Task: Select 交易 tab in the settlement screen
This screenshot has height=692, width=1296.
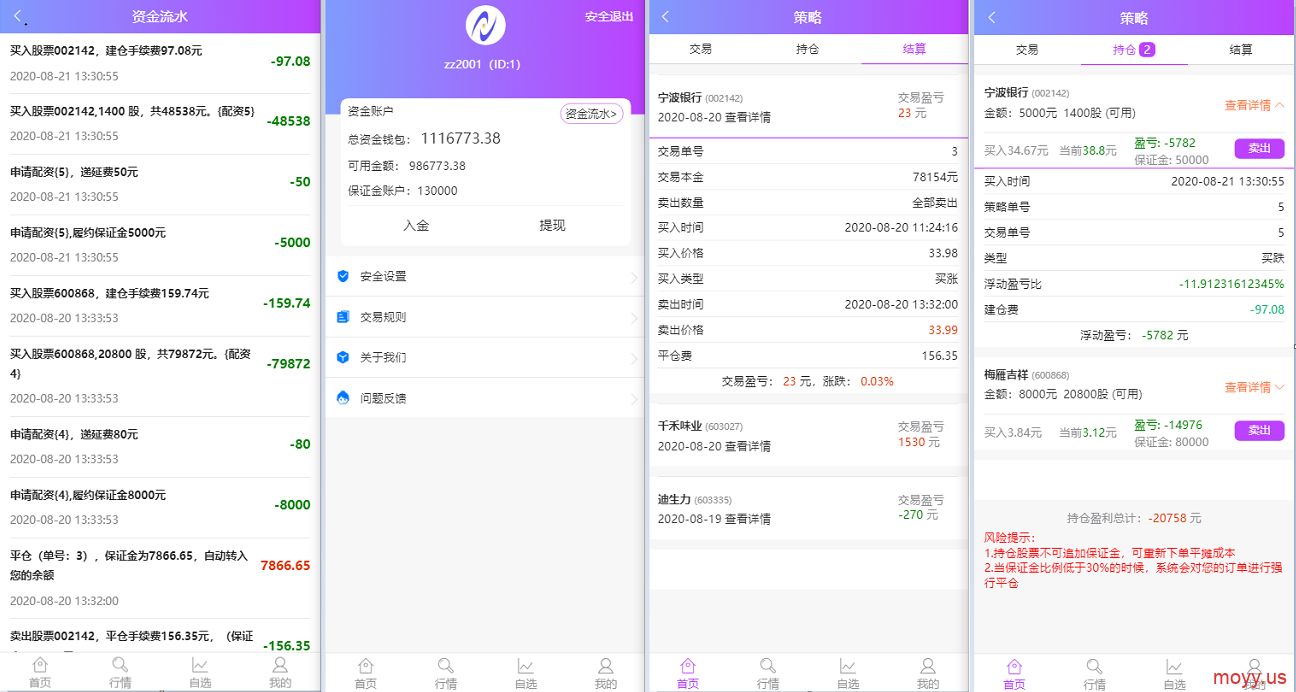Action: pyautogui.click(x=700, y=49)
